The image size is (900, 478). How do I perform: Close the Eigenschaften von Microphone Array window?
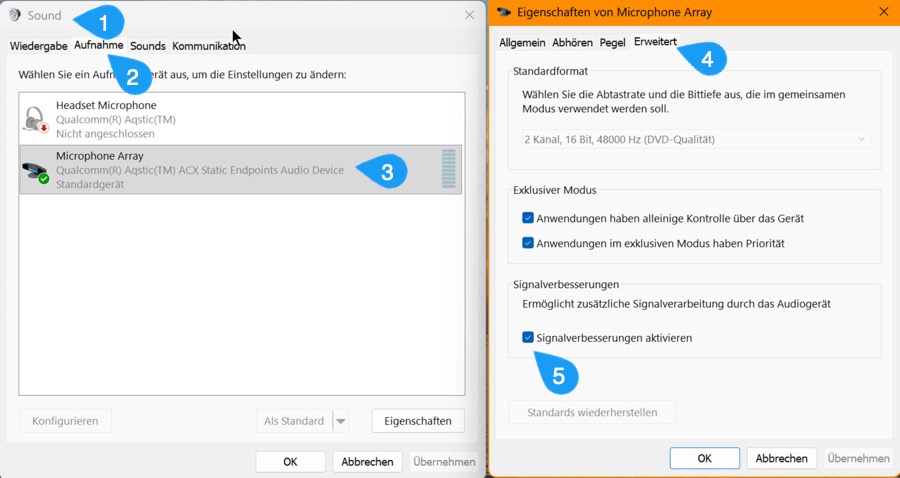(x=883, y=12)
